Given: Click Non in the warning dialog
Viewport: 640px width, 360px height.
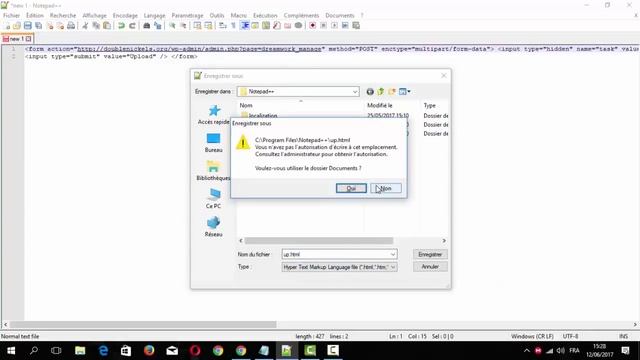Looking at the screenshot, I should 386,188.
